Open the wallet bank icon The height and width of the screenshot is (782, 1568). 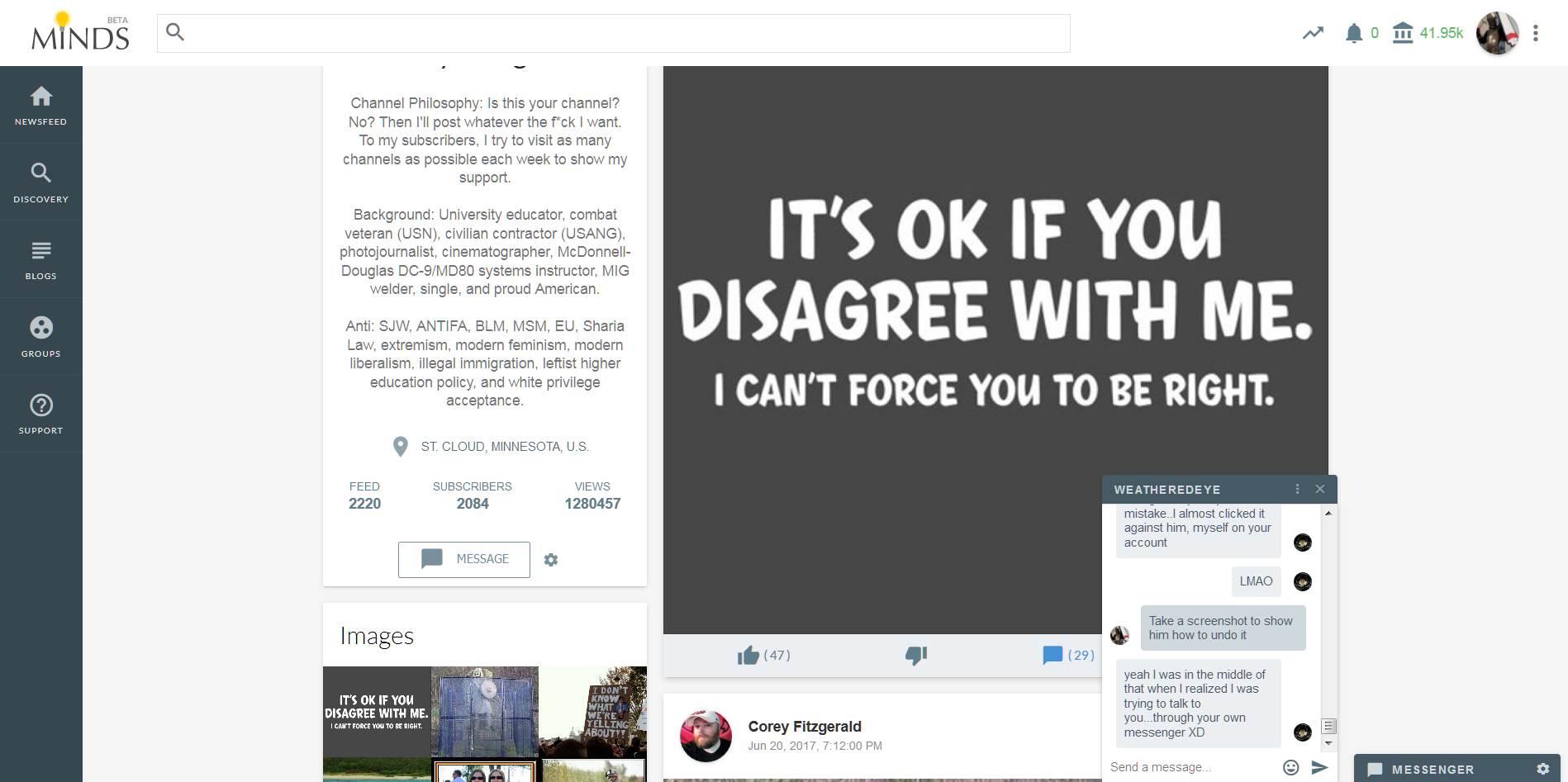[1403, 33]
